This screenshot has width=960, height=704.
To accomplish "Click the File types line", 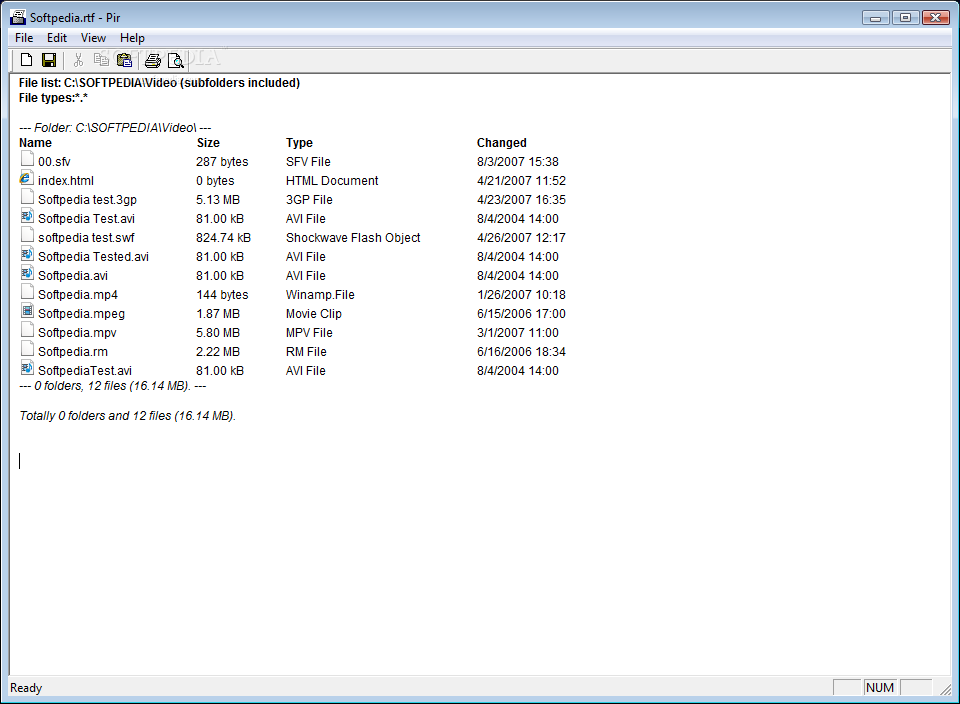I will pyautogui.click(x=53, y=98).
